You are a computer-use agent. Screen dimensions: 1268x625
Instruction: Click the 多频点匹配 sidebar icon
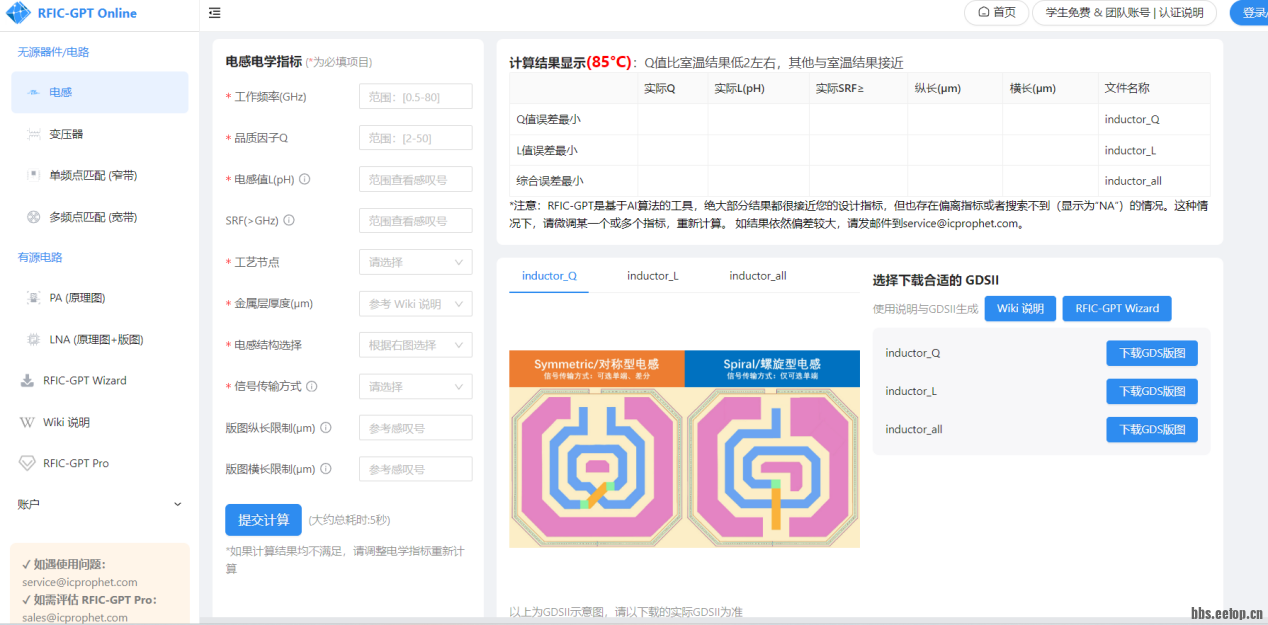click(33, 217)
